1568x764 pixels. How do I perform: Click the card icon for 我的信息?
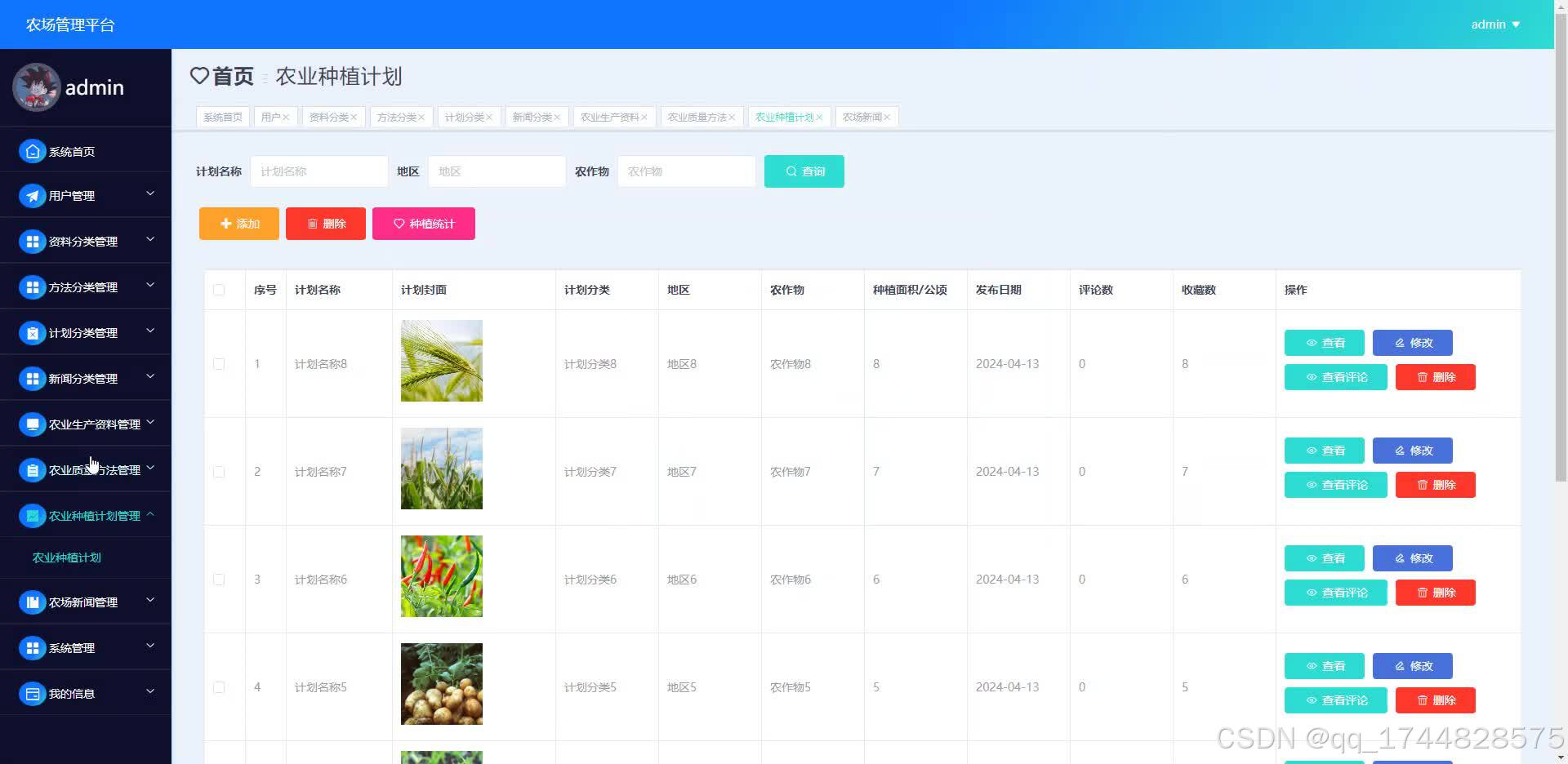[32, 694]
